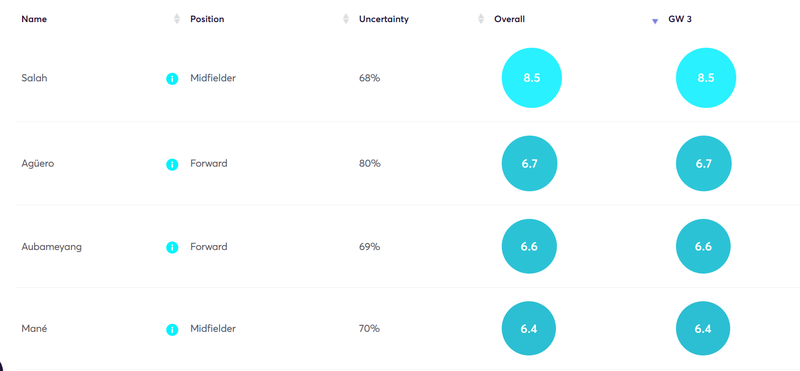Select Salah's GW 3 score circle
The width and height of the screenshot is (800, 371).
(706, 78)
